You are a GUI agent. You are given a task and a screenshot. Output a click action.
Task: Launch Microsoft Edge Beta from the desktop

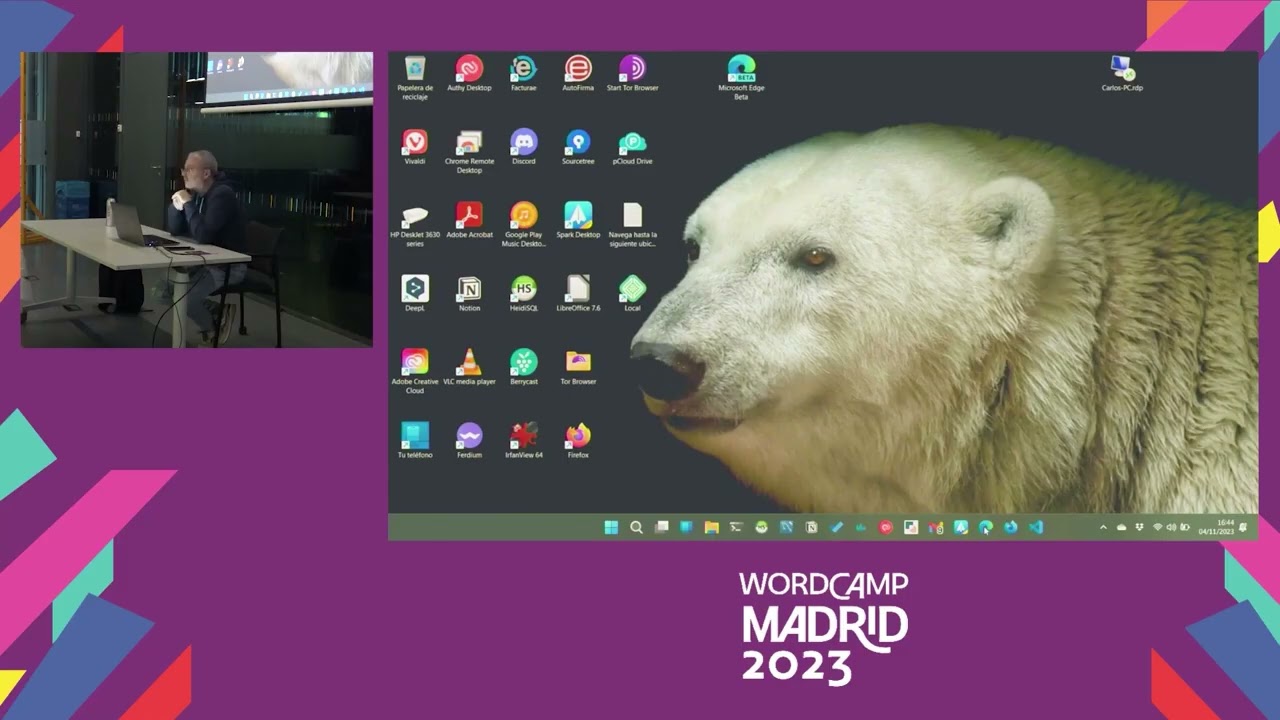(741, 78)
